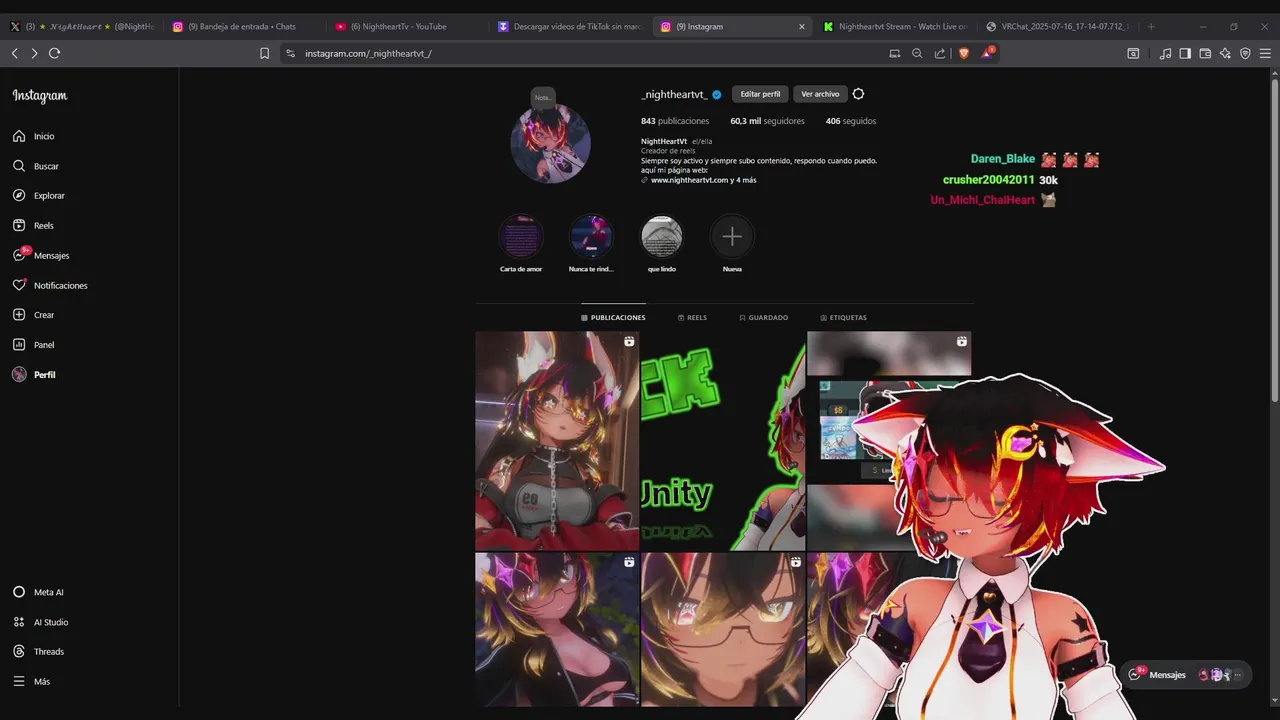The image size is (1280, 720).
Task: Switch to Bandeja de entrada Chats tab
Action: 243,27
